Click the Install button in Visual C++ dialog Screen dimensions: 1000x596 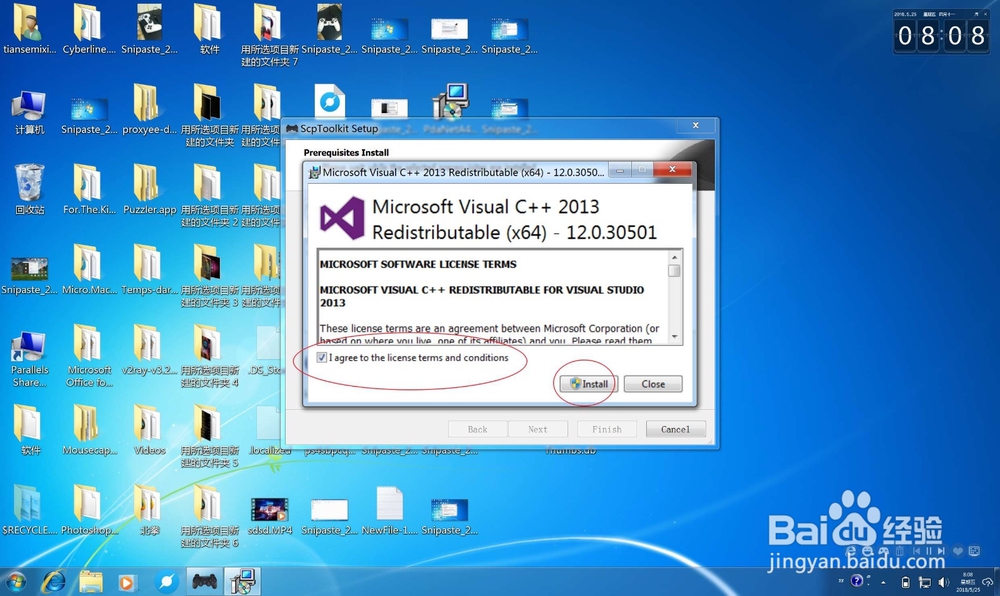click(588, 384)
